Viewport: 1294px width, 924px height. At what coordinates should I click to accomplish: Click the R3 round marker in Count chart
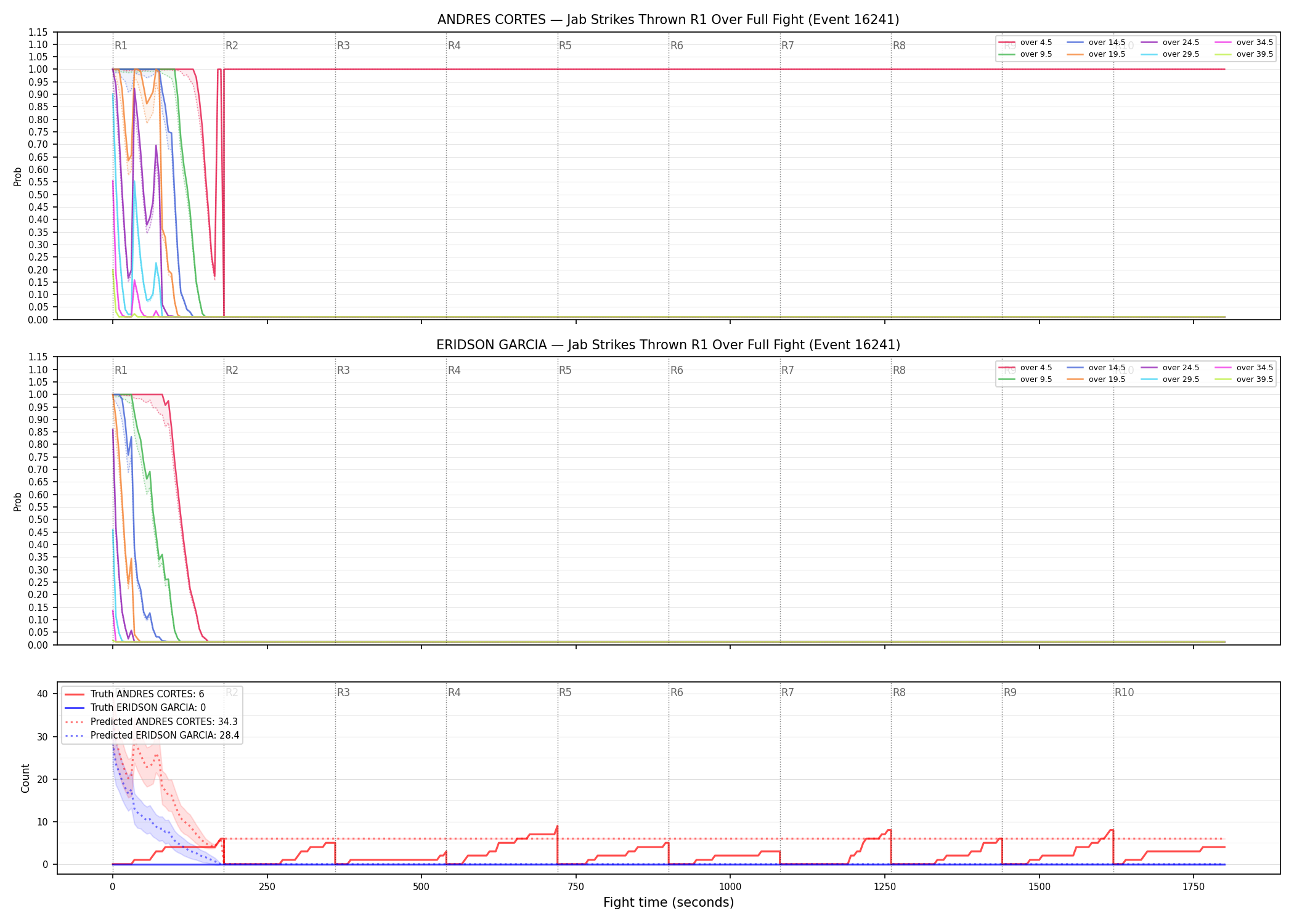tap(343, 692)
